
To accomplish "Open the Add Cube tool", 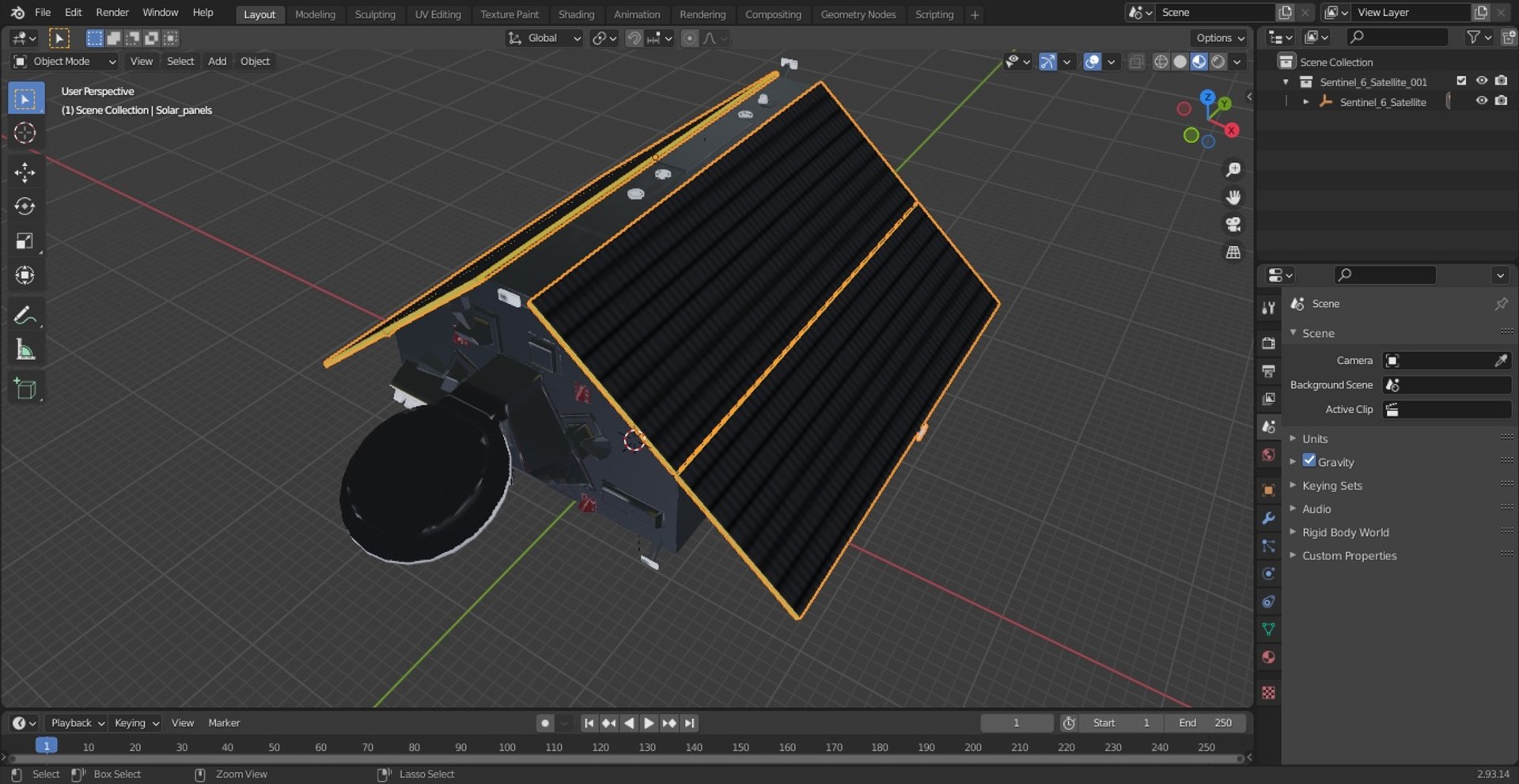I will (25, 389).
